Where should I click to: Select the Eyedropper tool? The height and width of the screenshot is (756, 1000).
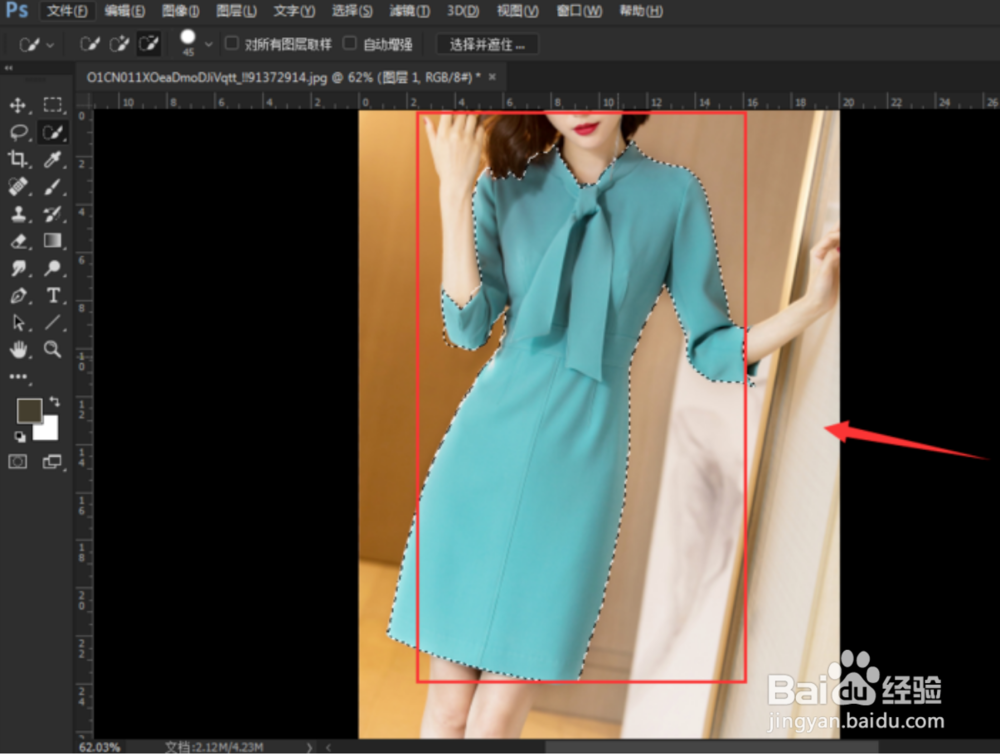tap(52, 159)
